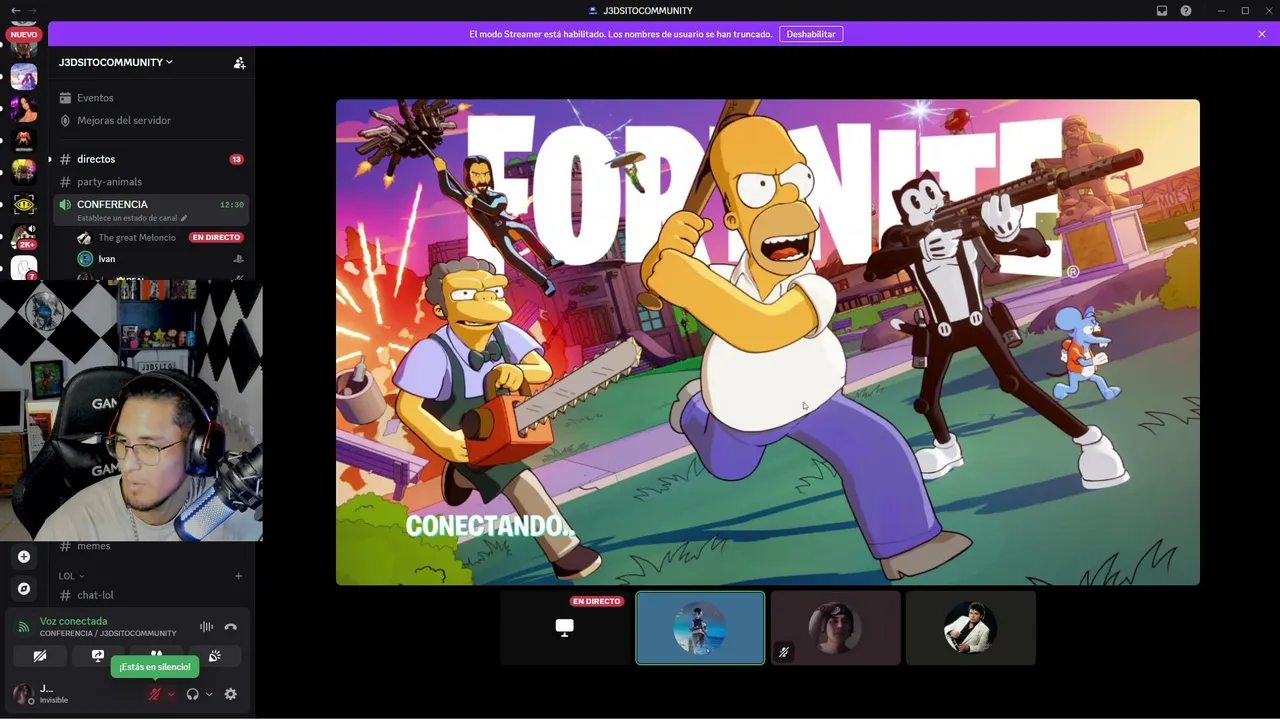This screenshot has height=720, width=1280.
Task: Select the EN DIRECTO screen share tile
Action: click(x=565, y=628)
